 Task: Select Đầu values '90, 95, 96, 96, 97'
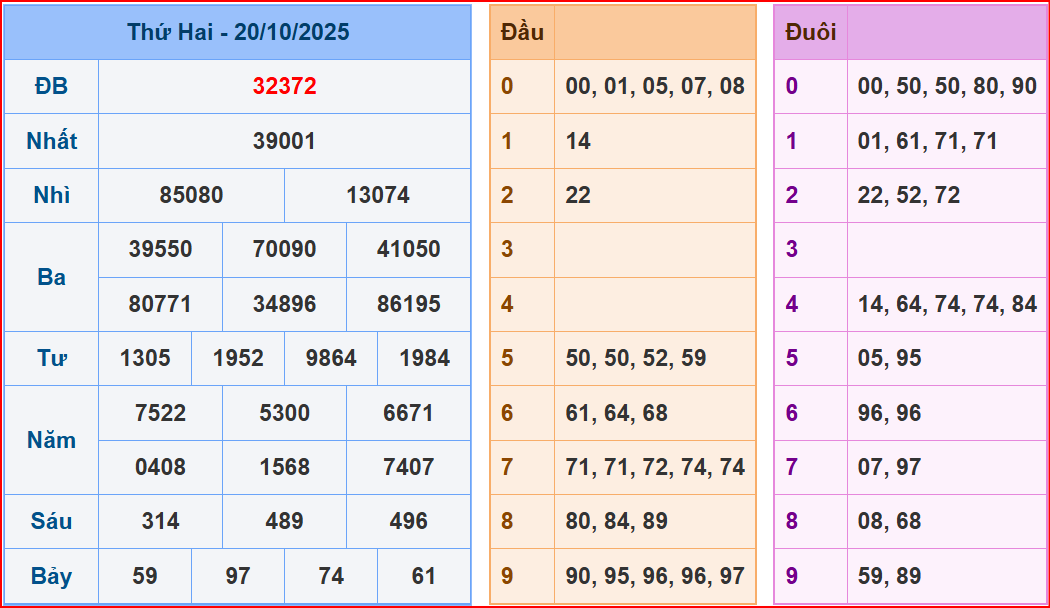point(655,577)
